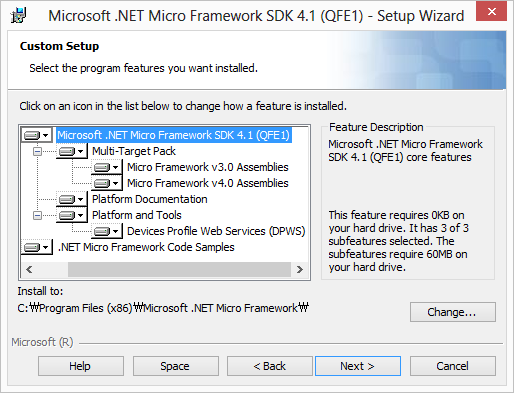Click the Help button
The width and height of the screenshot is (514, 393).
[x=81, y=366]
